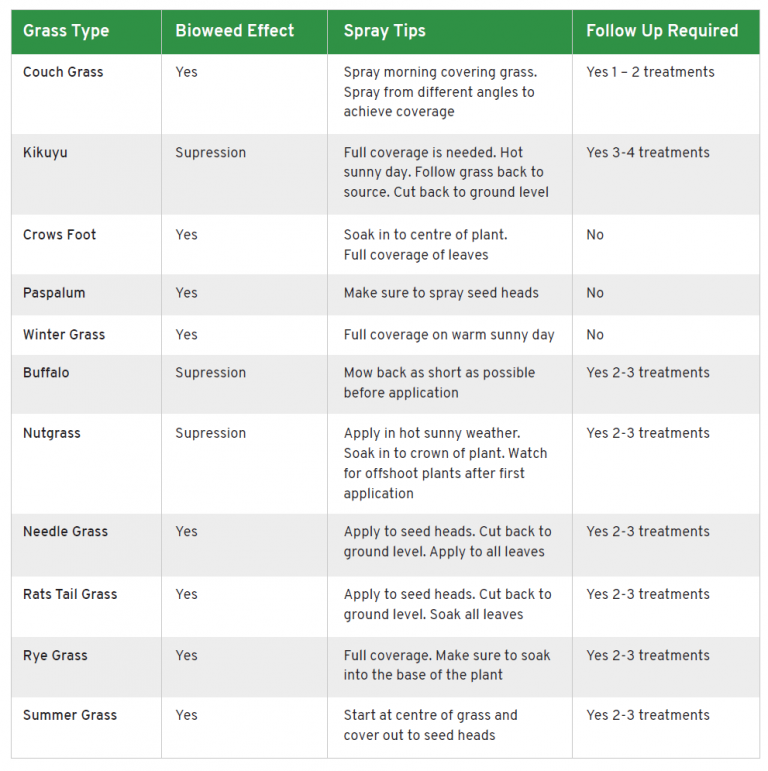Click the Kikuyu grass type cell

45,153
